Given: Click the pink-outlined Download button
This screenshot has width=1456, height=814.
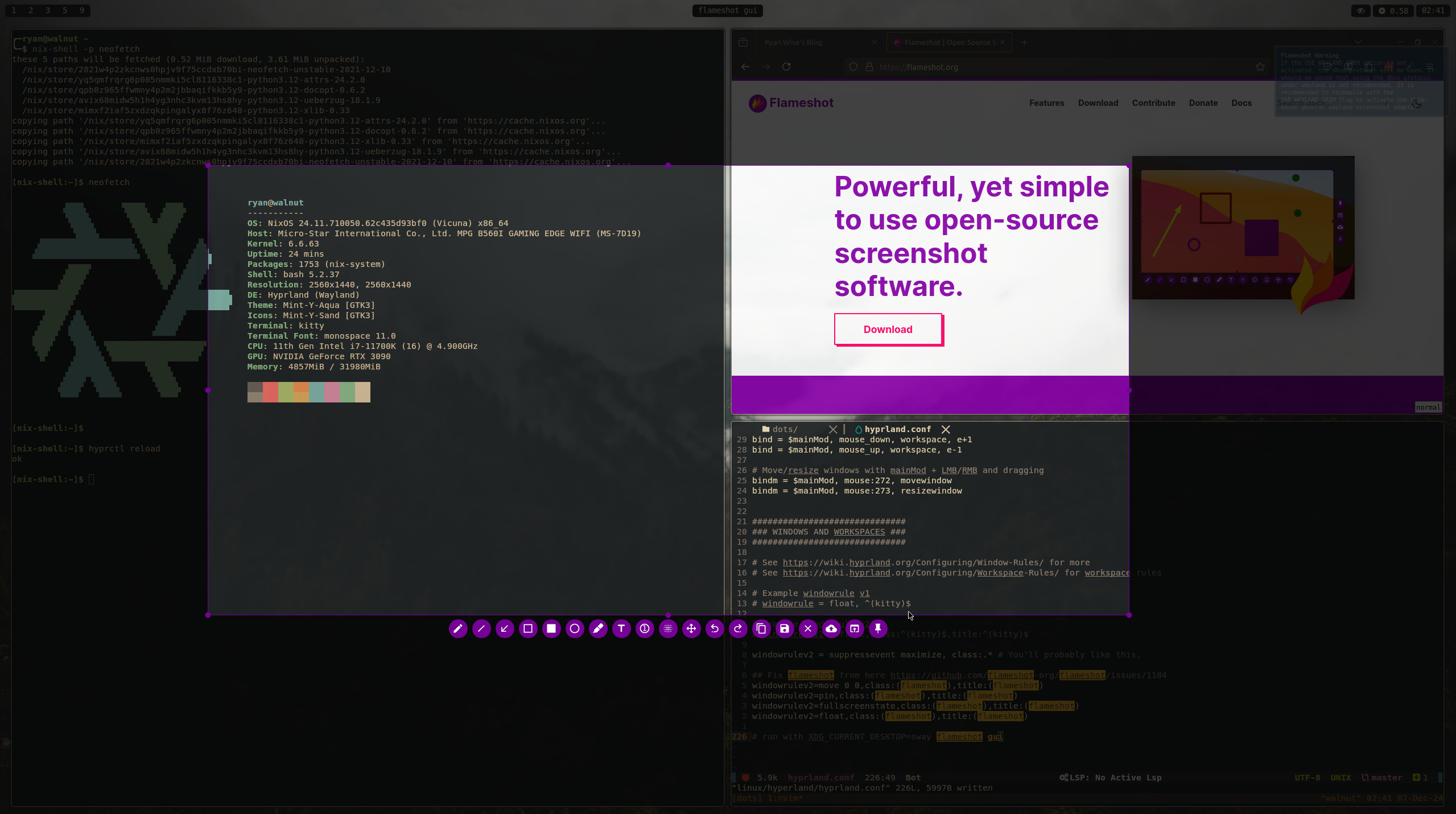Looking at the screenshot, I should 888,329.
